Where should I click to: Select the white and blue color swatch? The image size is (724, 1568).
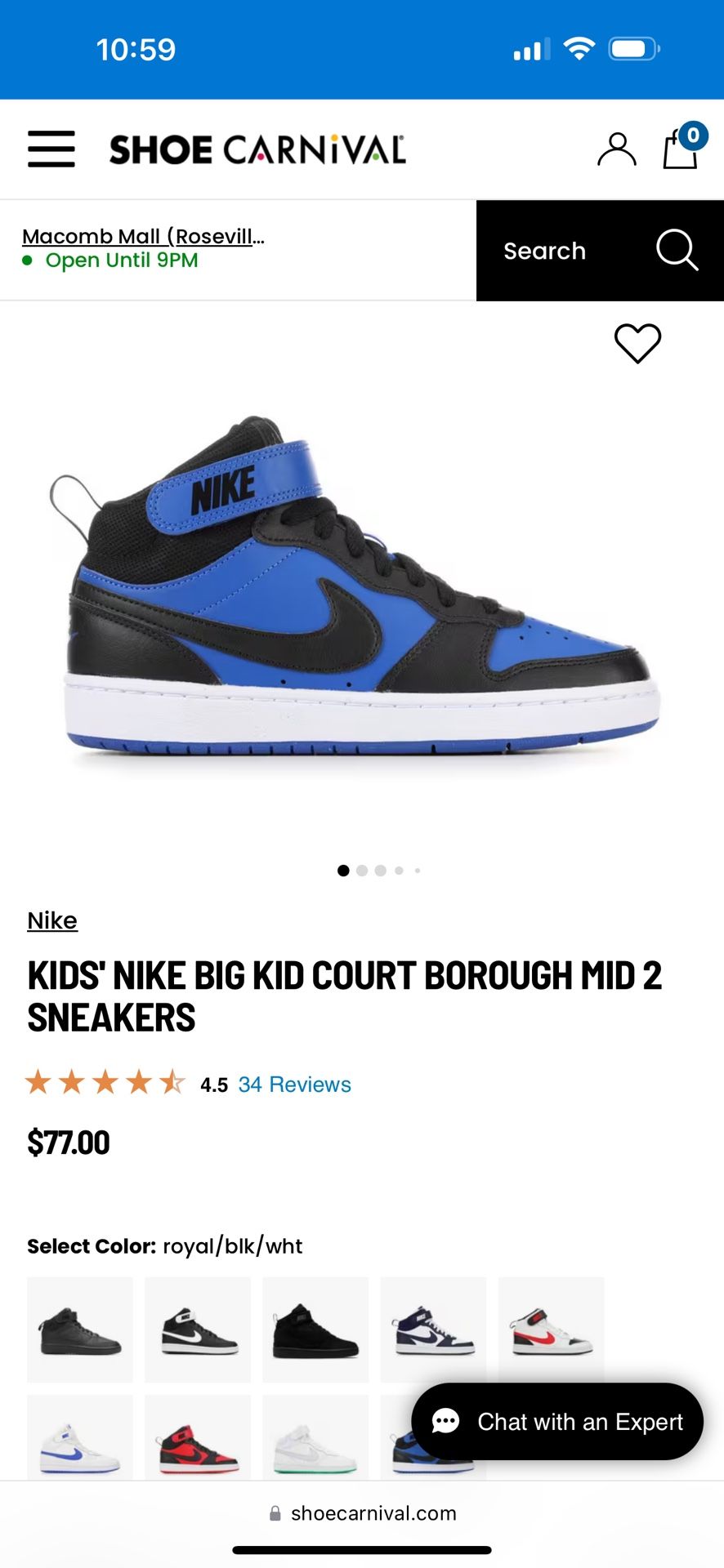[80, 1437]
